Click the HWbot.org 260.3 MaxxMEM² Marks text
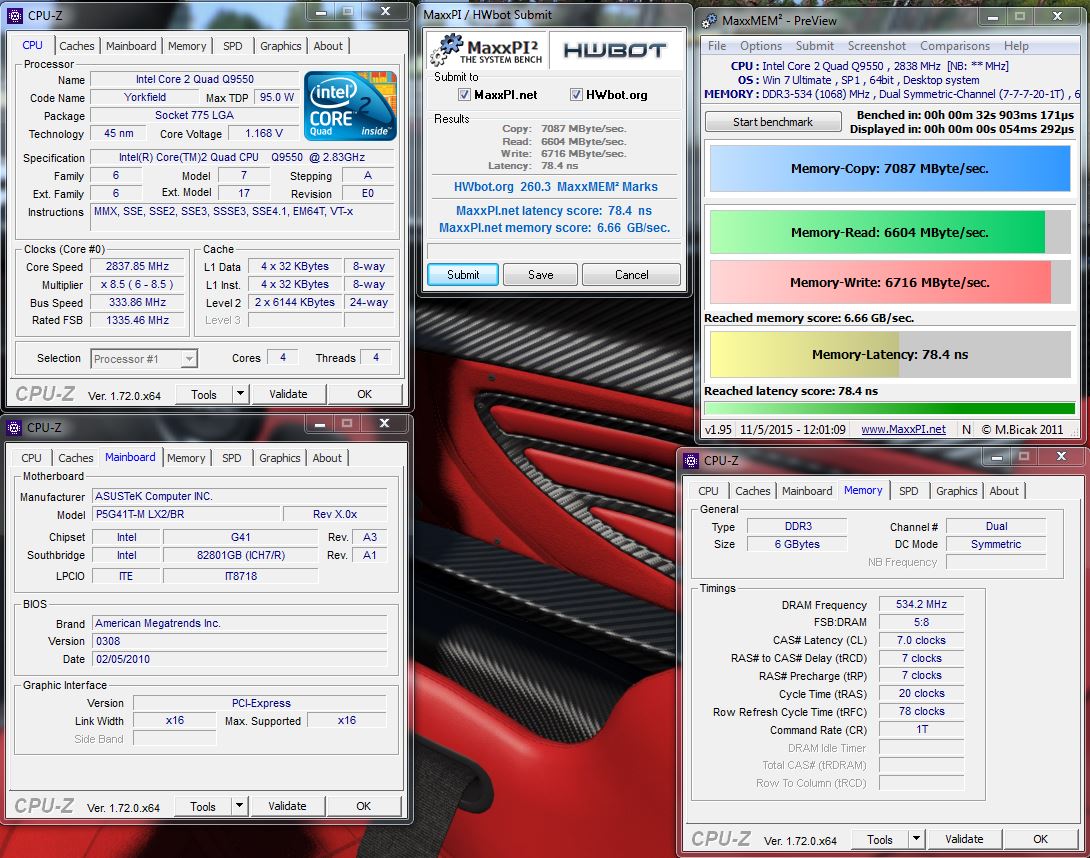The height and width of the screenshot is (858, 1090). click(x=555, y=187)
